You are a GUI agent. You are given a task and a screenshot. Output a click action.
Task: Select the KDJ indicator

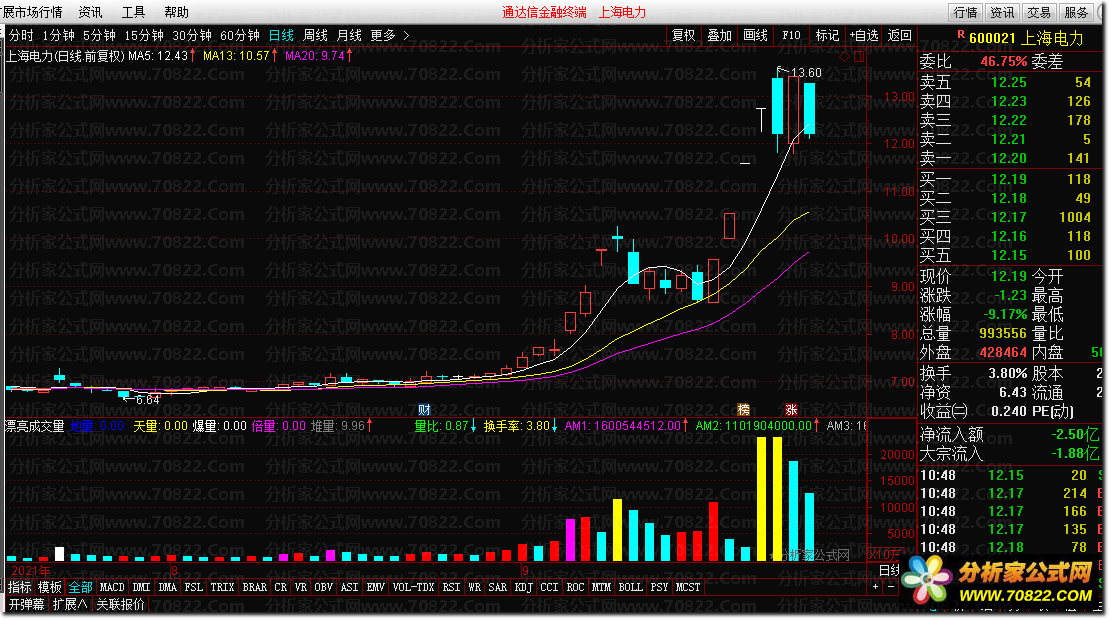point(524,587)
